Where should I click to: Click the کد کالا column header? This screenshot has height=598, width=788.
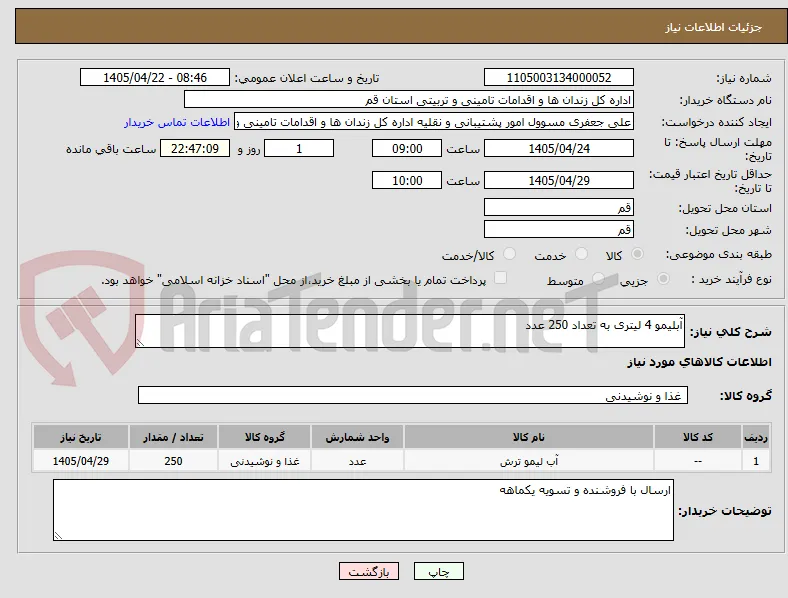(698, 437)
